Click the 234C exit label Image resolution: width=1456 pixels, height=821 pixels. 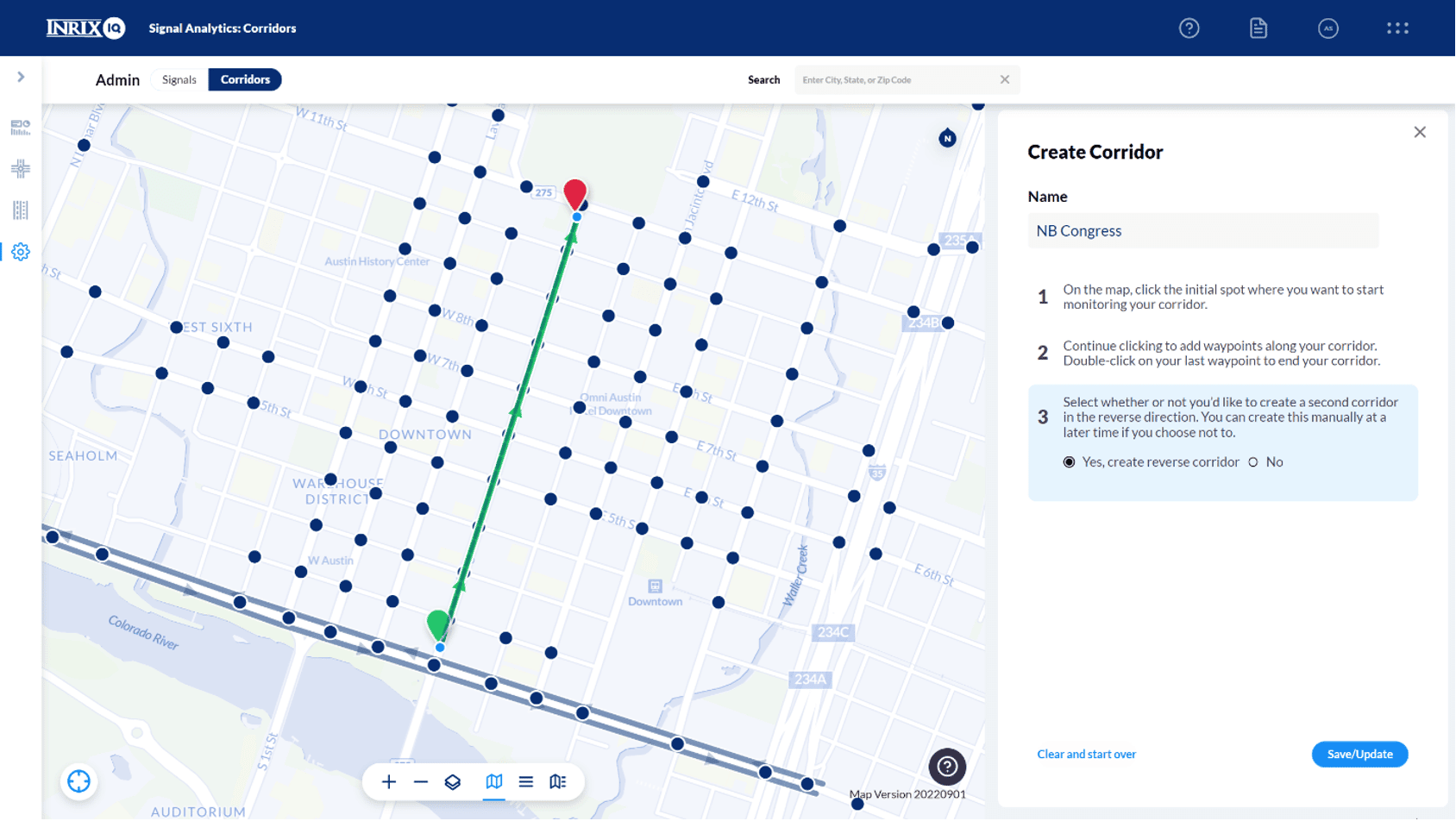833,632
